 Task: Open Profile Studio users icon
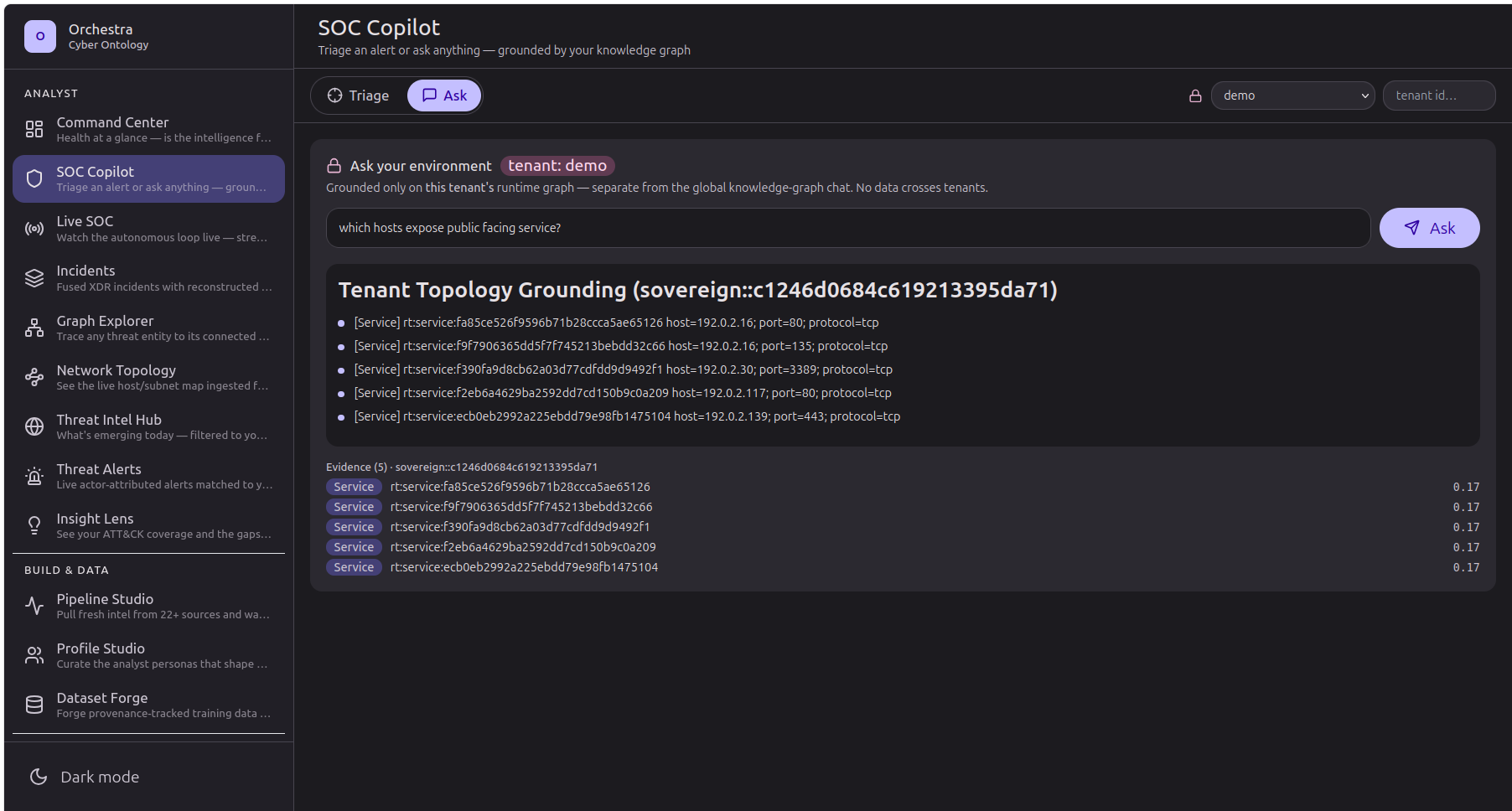click(34, 655)
